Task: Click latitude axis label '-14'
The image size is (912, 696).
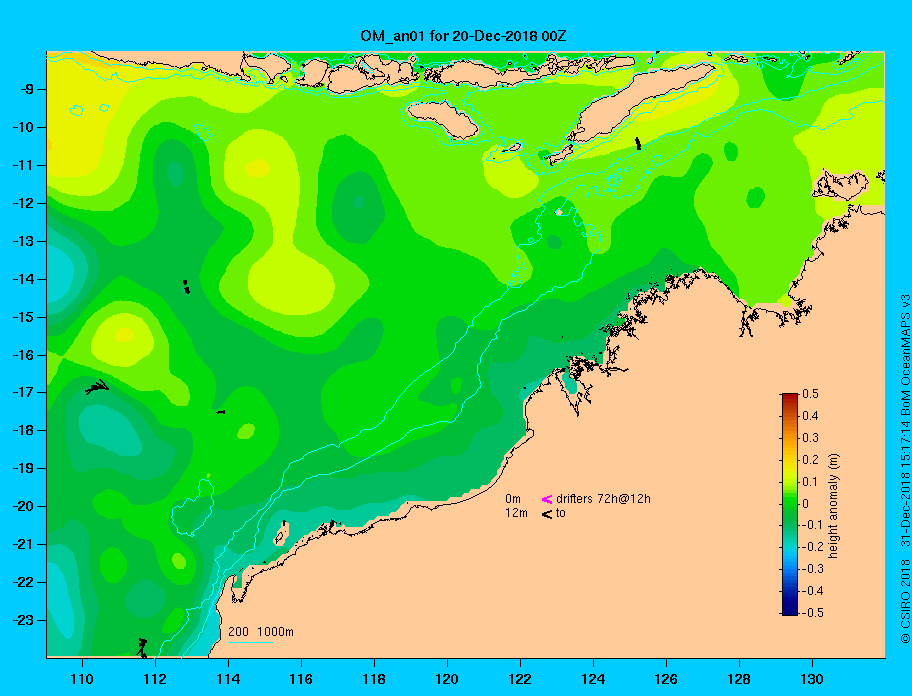Action: click(23, 279)
